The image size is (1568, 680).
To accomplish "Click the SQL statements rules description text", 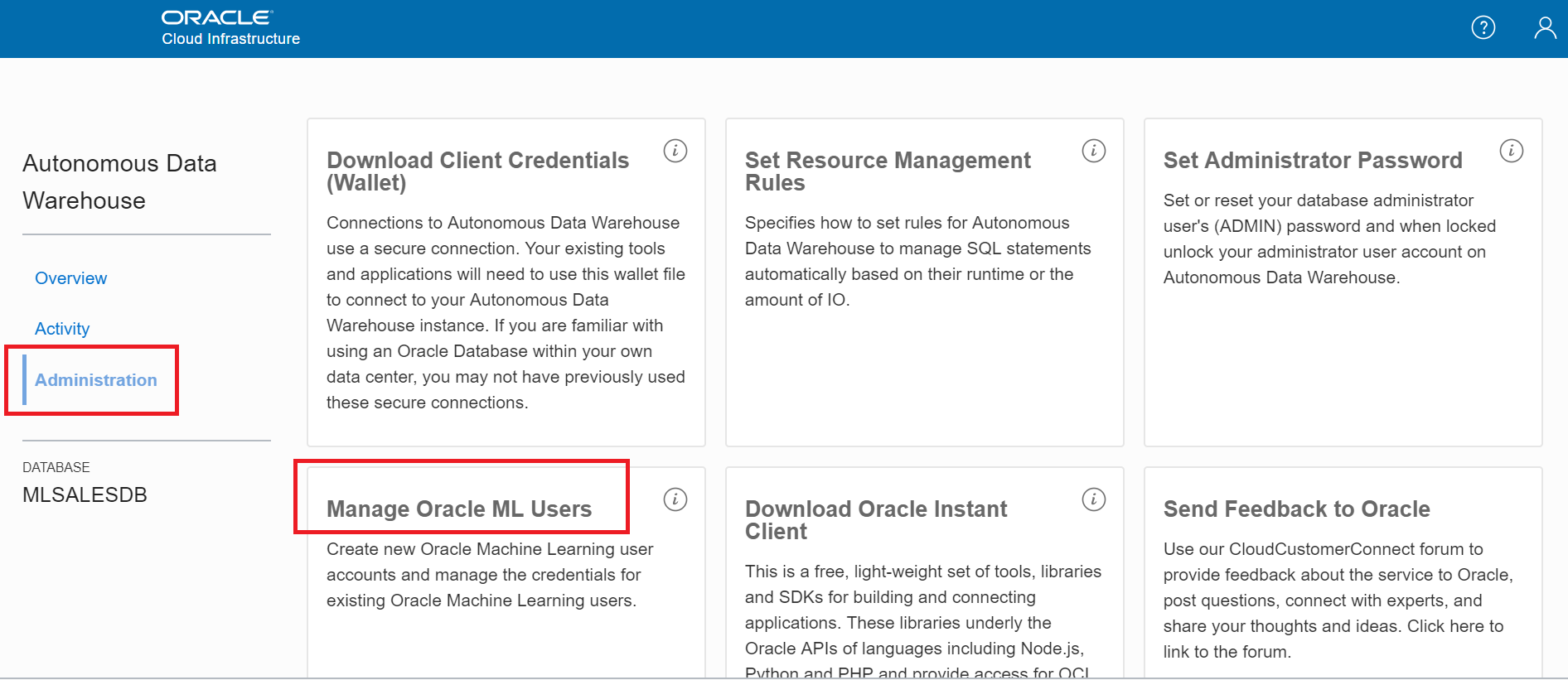I will pyautogui.click(x=918, y=262).
